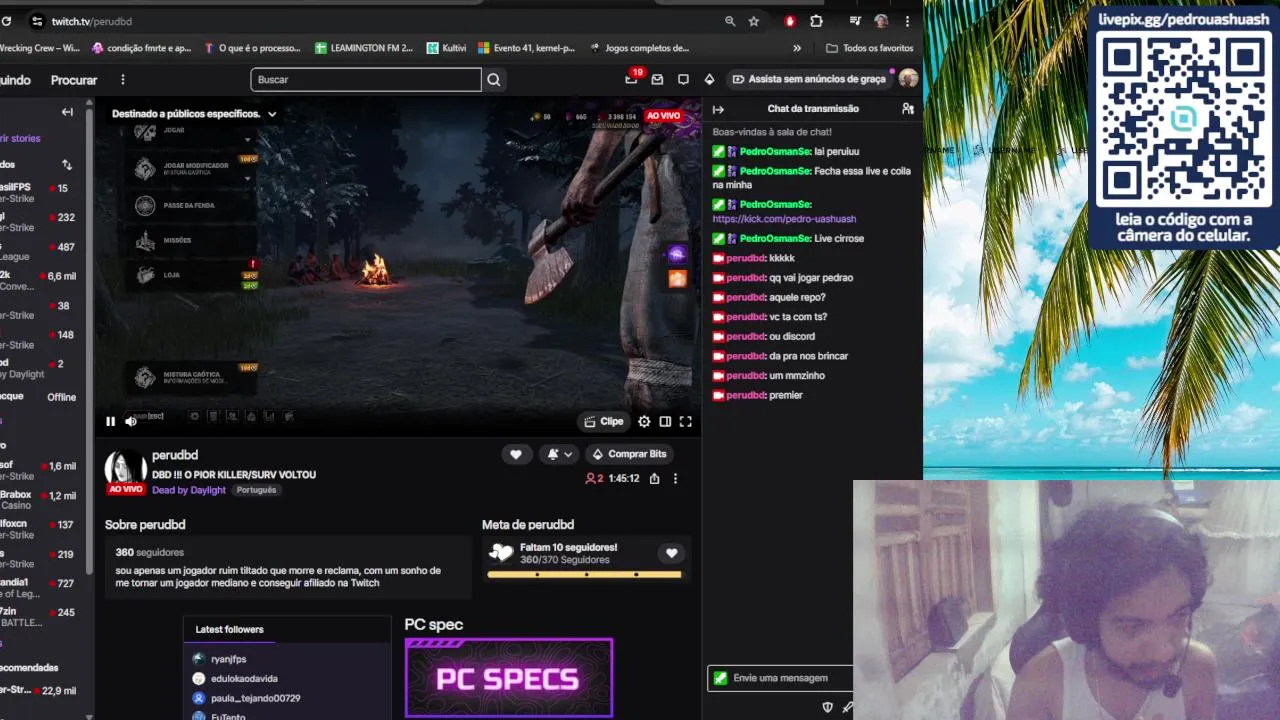This screenshot has height=720, width=1280.
Task: Open the Twitch user profile avatar menu
Action: coord(908,79)
